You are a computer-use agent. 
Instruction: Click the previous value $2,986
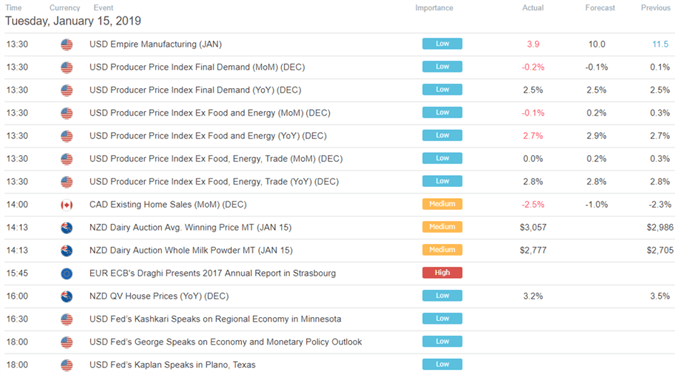(660, 228)
